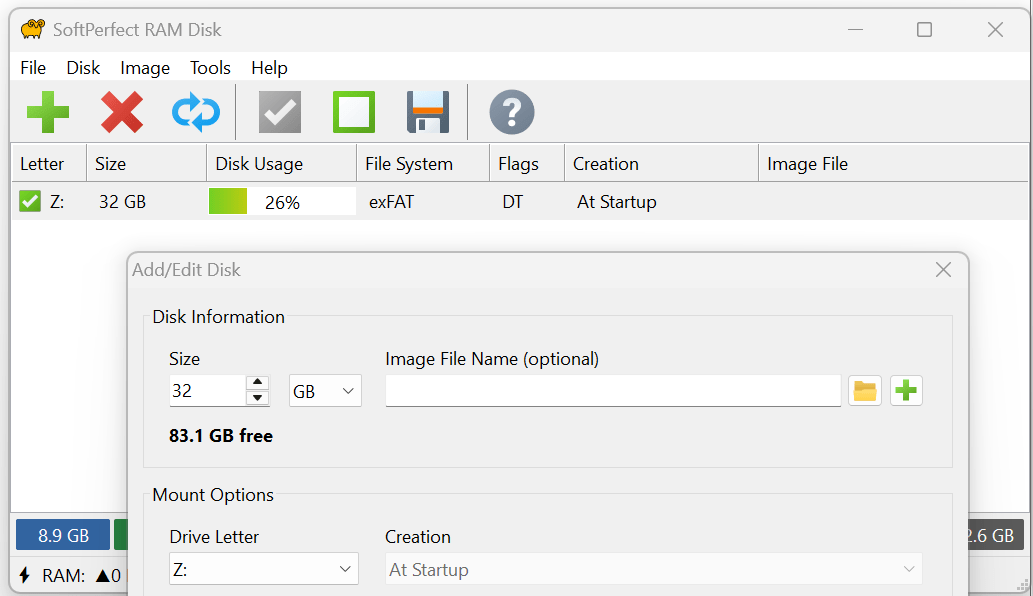Click the Image File Name text field
Image resolution: width=1033 pixels, height=596 pixels.
pyautogui.click(x=613, y=391)
